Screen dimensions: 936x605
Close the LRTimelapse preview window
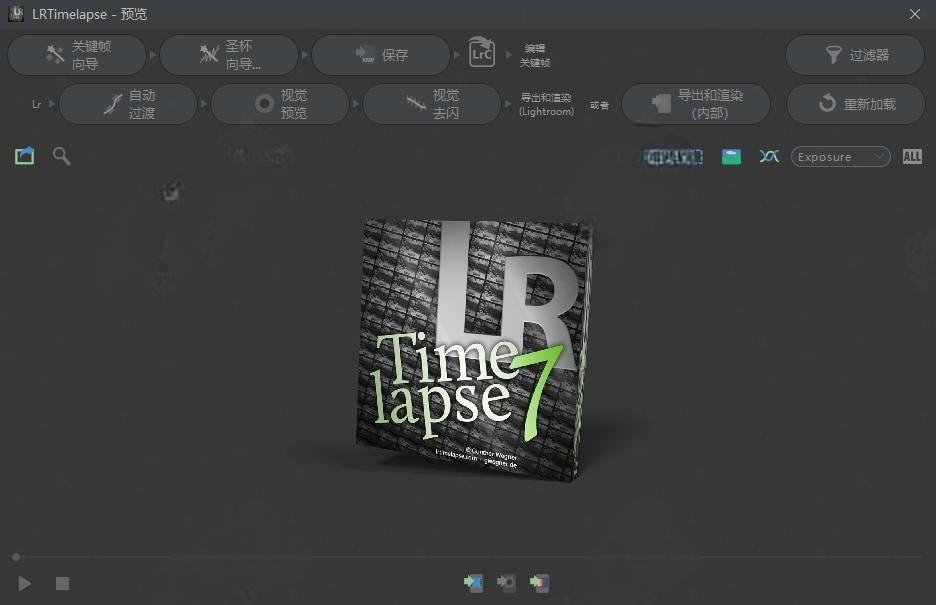pos(915,14)
